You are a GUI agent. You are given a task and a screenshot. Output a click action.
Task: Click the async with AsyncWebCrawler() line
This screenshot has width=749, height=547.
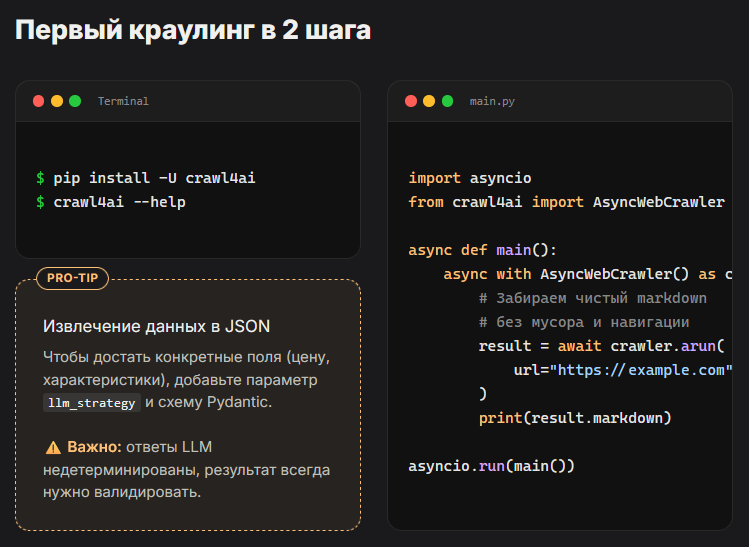pos(588,274)
